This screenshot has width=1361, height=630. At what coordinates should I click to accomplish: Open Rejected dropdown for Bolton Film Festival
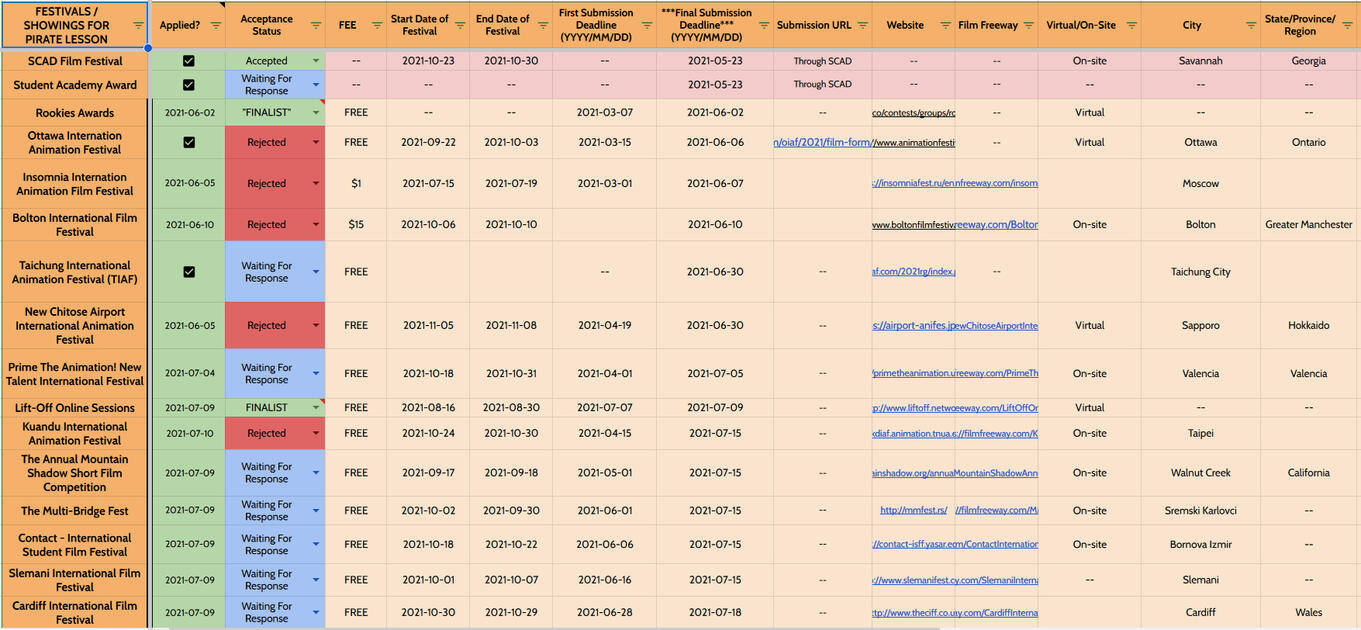pos(316,225)
